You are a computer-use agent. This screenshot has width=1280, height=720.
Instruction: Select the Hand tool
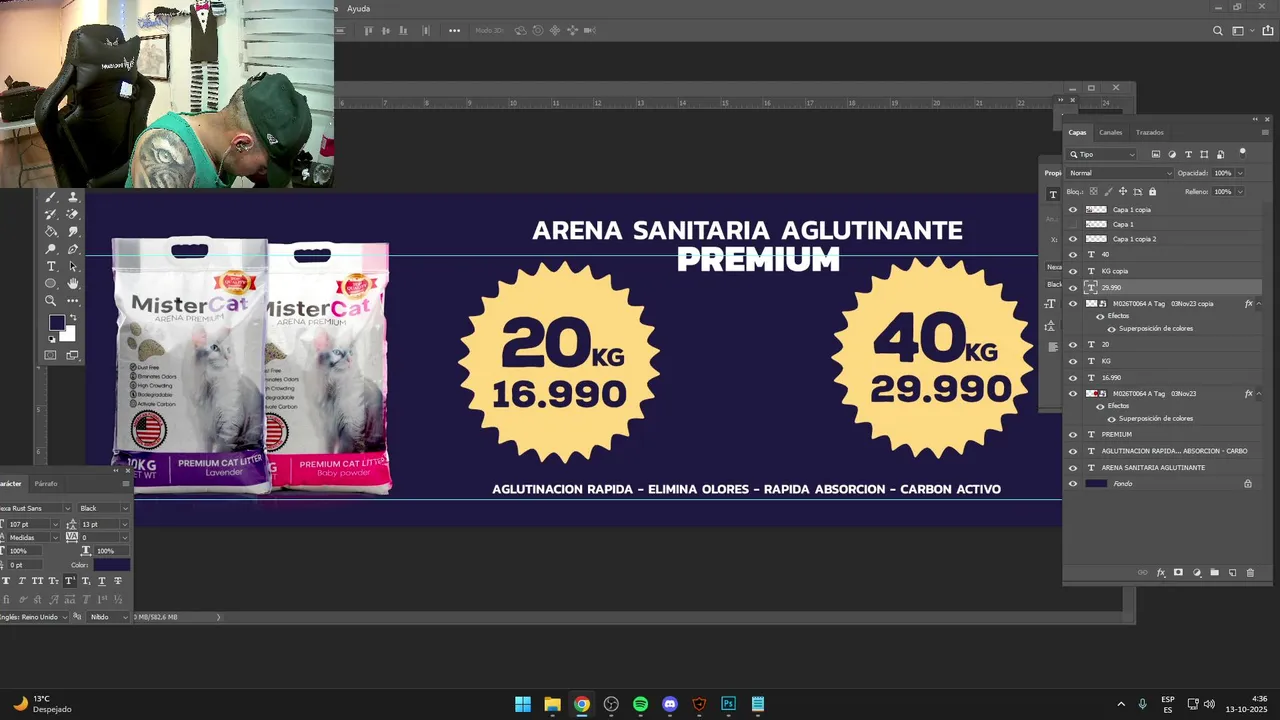tap(73, 283)
